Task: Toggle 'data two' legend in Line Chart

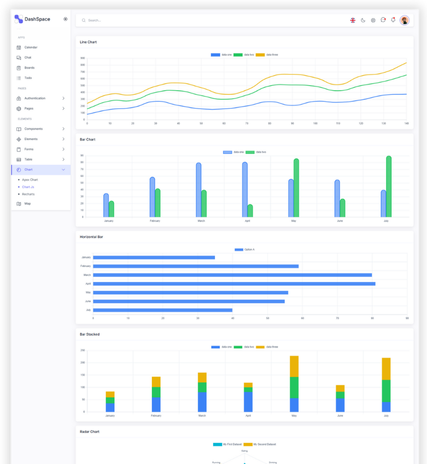Action: click(244, 55)
